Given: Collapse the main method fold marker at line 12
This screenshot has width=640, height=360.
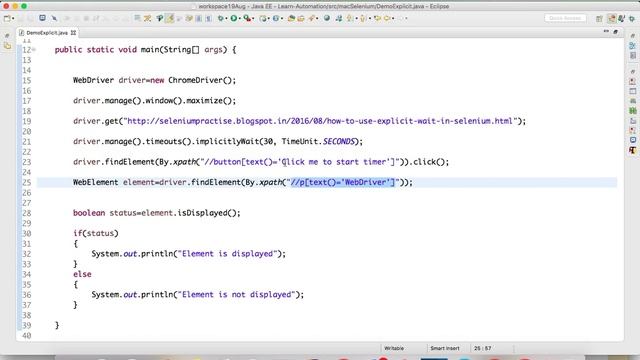Looking at the screenshot, I should (34, 50).
